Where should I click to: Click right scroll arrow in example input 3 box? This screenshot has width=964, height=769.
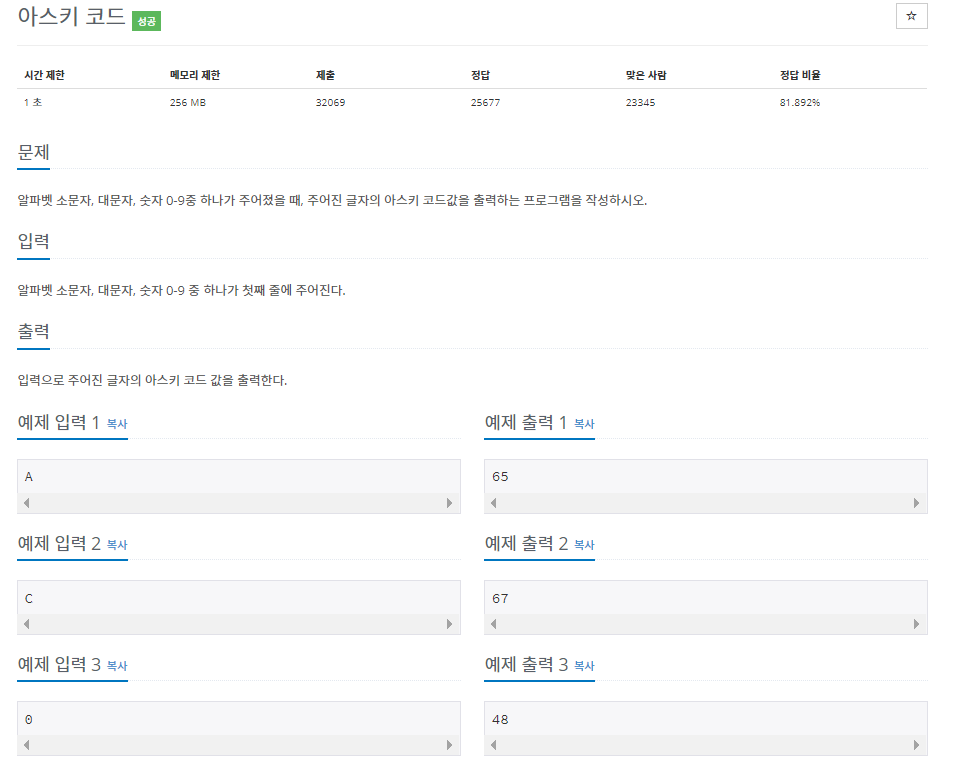pyautogui.click(x=449, y=745)
